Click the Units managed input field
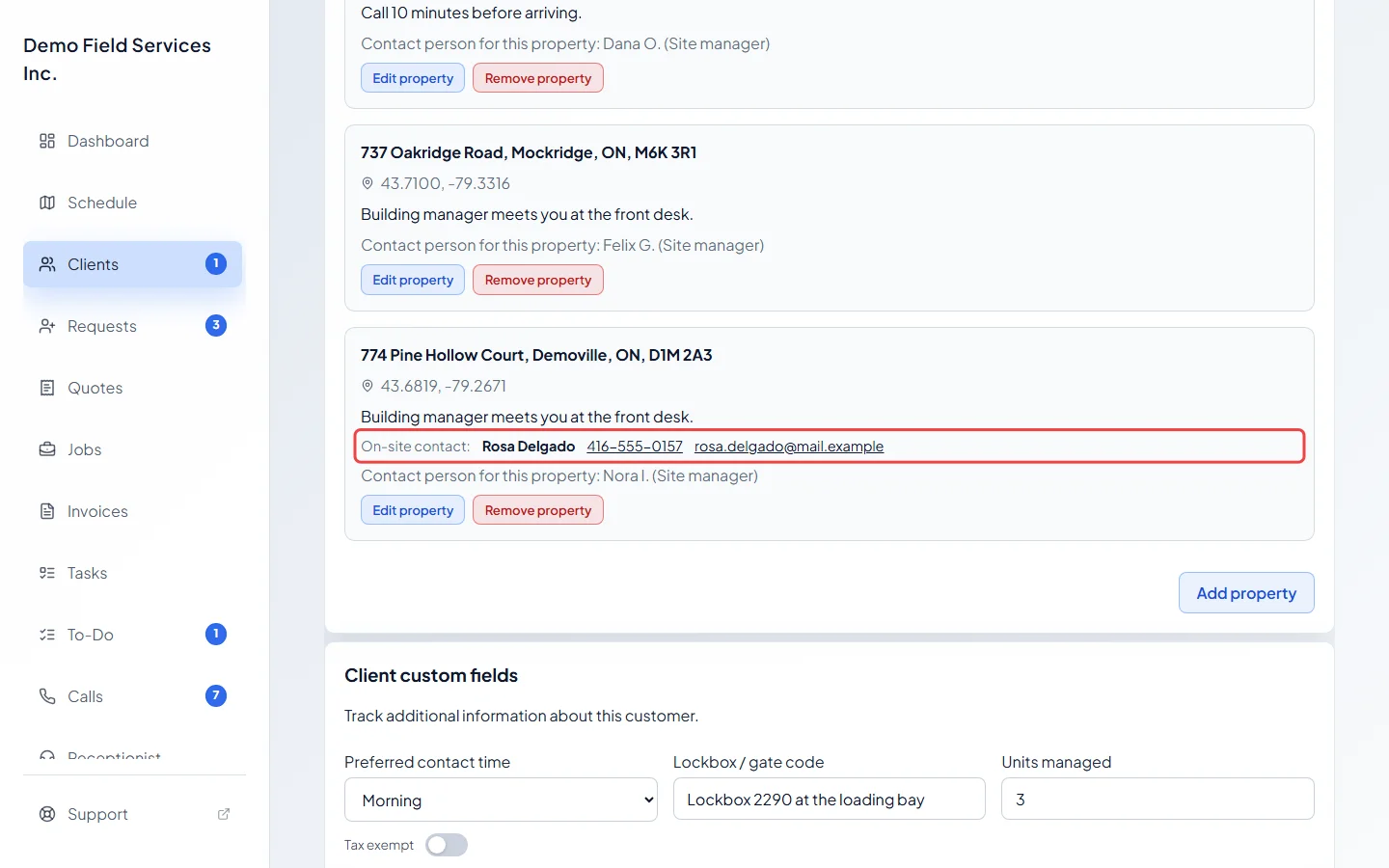This screenshot has width=1389, height=868. click(x=1157, y=799)
